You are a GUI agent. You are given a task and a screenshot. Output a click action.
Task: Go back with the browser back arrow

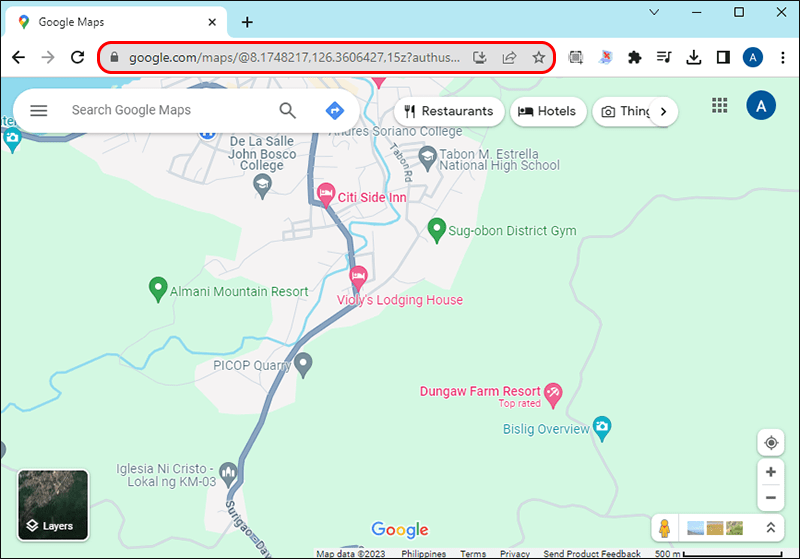18,57
